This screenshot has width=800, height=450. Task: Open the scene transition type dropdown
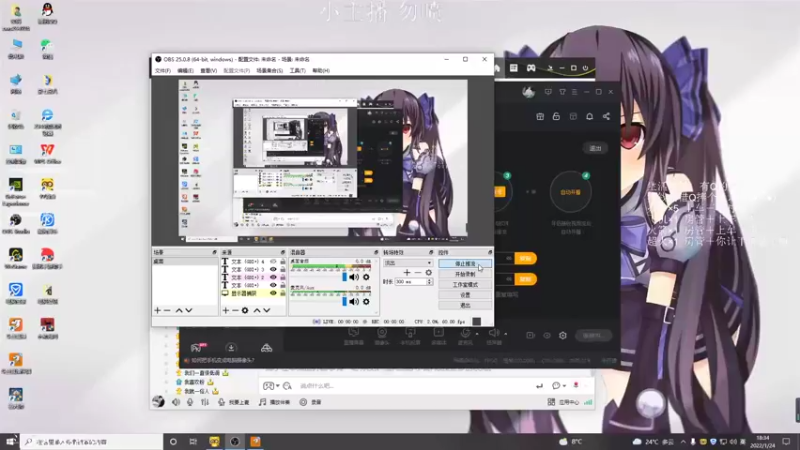point(408,263)
